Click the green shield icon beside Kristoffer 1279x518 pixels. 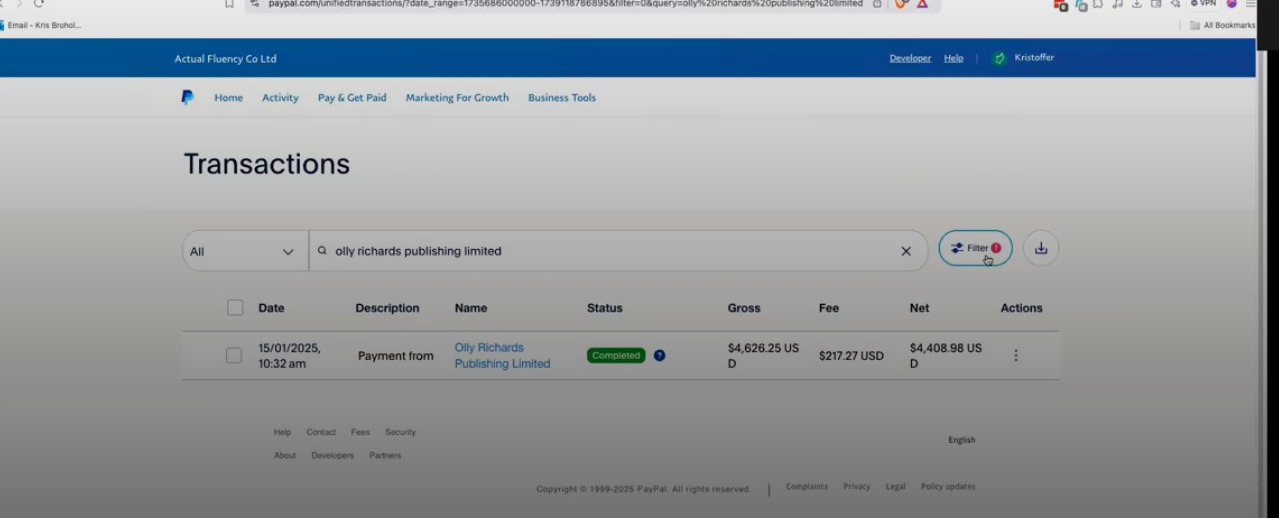[x=999, y=58]
